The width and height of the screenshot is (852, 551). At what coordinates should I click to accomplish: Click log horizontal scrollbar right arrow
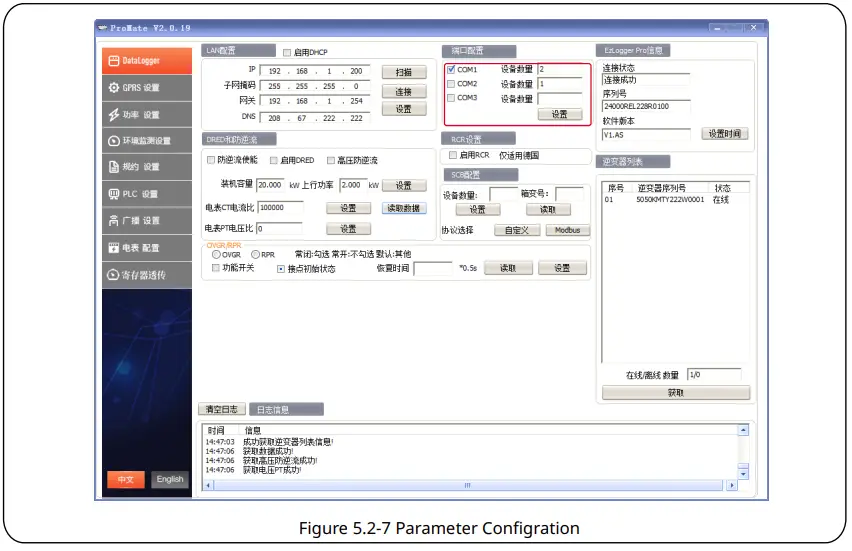coord(732,485)
